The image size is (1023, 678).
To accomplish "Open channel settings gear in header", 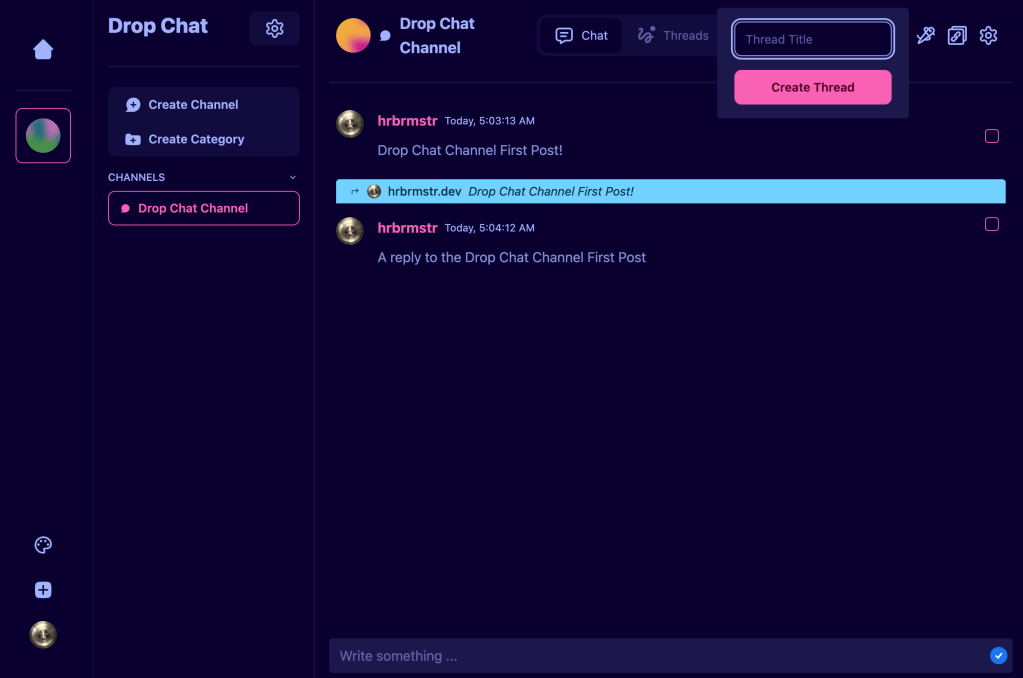I will pos(988,36).
